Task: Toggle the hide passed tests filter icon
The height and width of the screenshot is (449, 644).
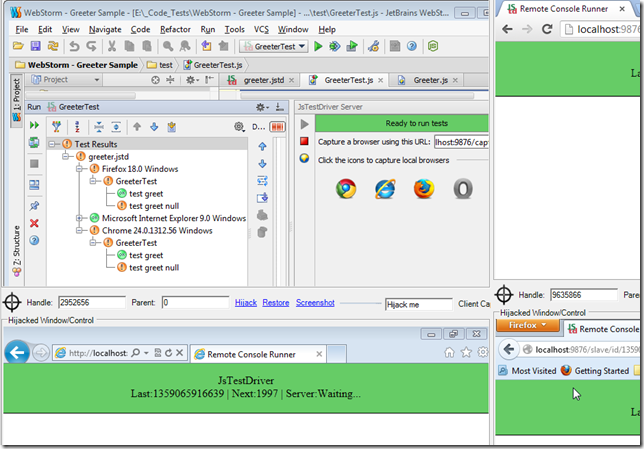Action: click(x=57, y=127)
